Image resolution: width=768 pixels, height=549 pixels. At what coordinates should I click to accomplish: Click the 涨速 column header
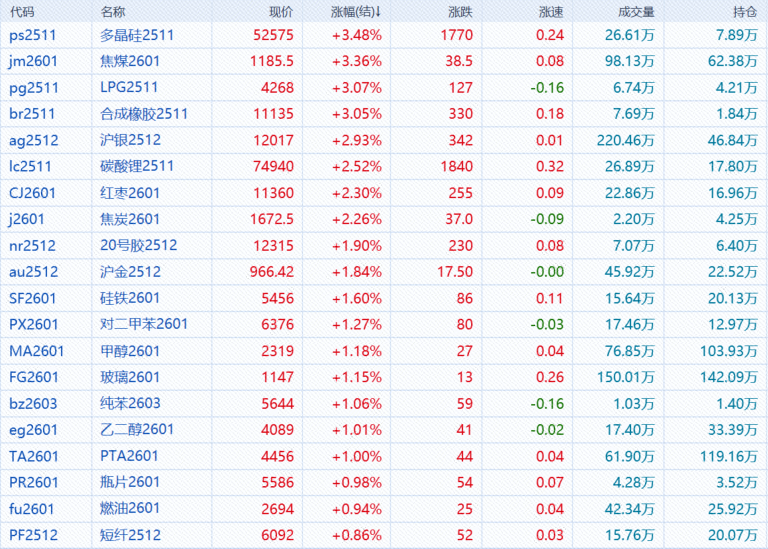click(551, 11)
